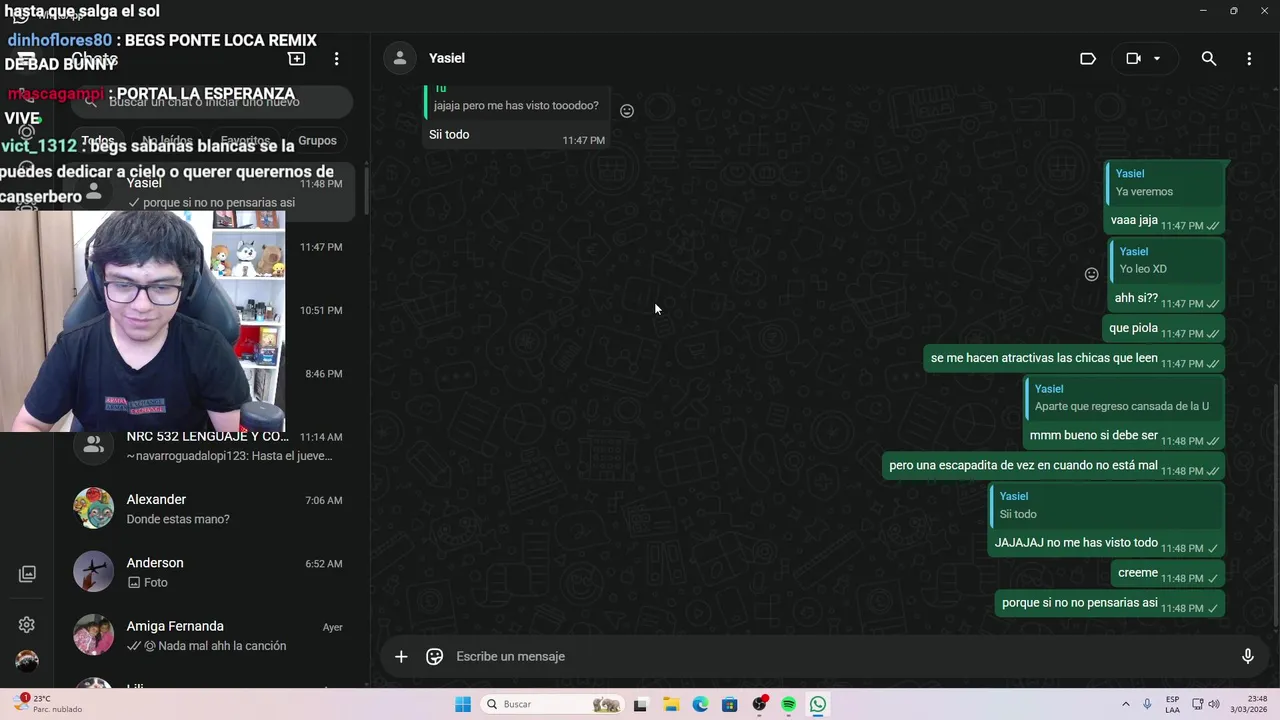
Task: Open Microsoft Edge from the taskbar
Action: (x=700, y=705)
